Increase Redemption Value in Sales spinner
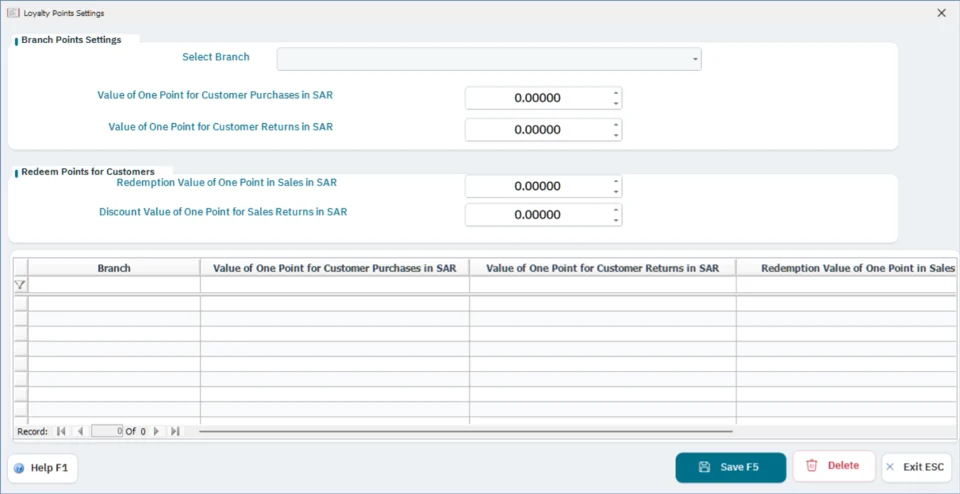This screenshot has height=494, width=960. [616, 181]
